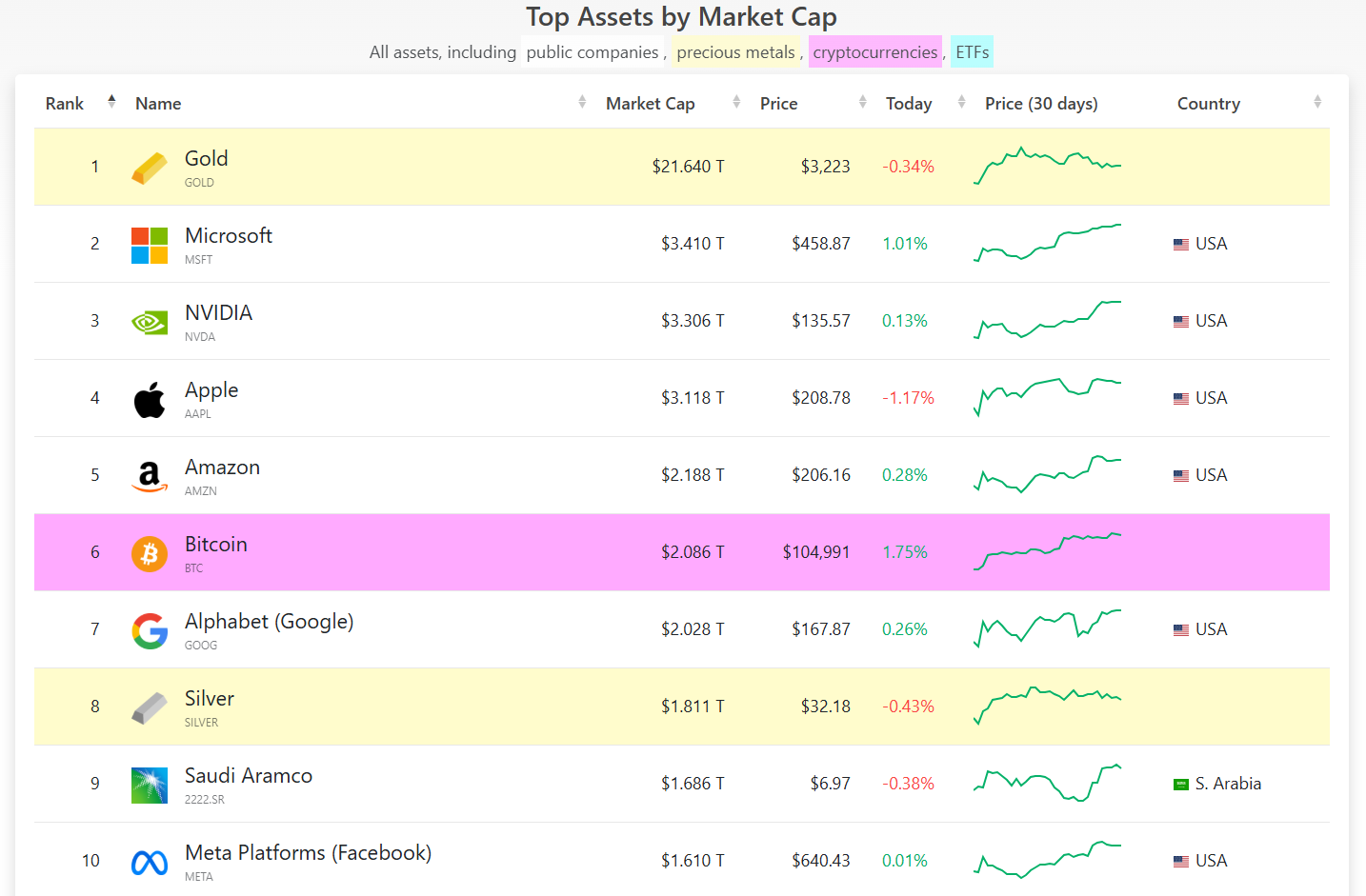Click Silver market cap $1.811 T
The image size is (1366, 896).
coord(693,707)
